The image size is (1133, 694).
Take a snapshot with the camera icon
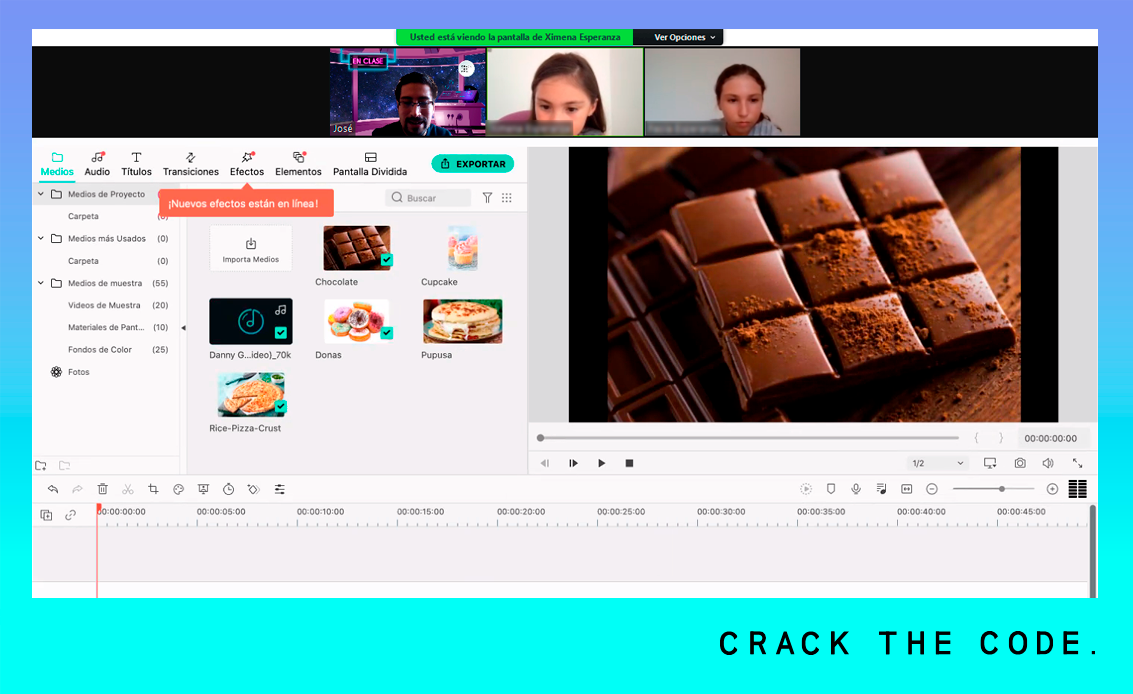coord(1020,463)
